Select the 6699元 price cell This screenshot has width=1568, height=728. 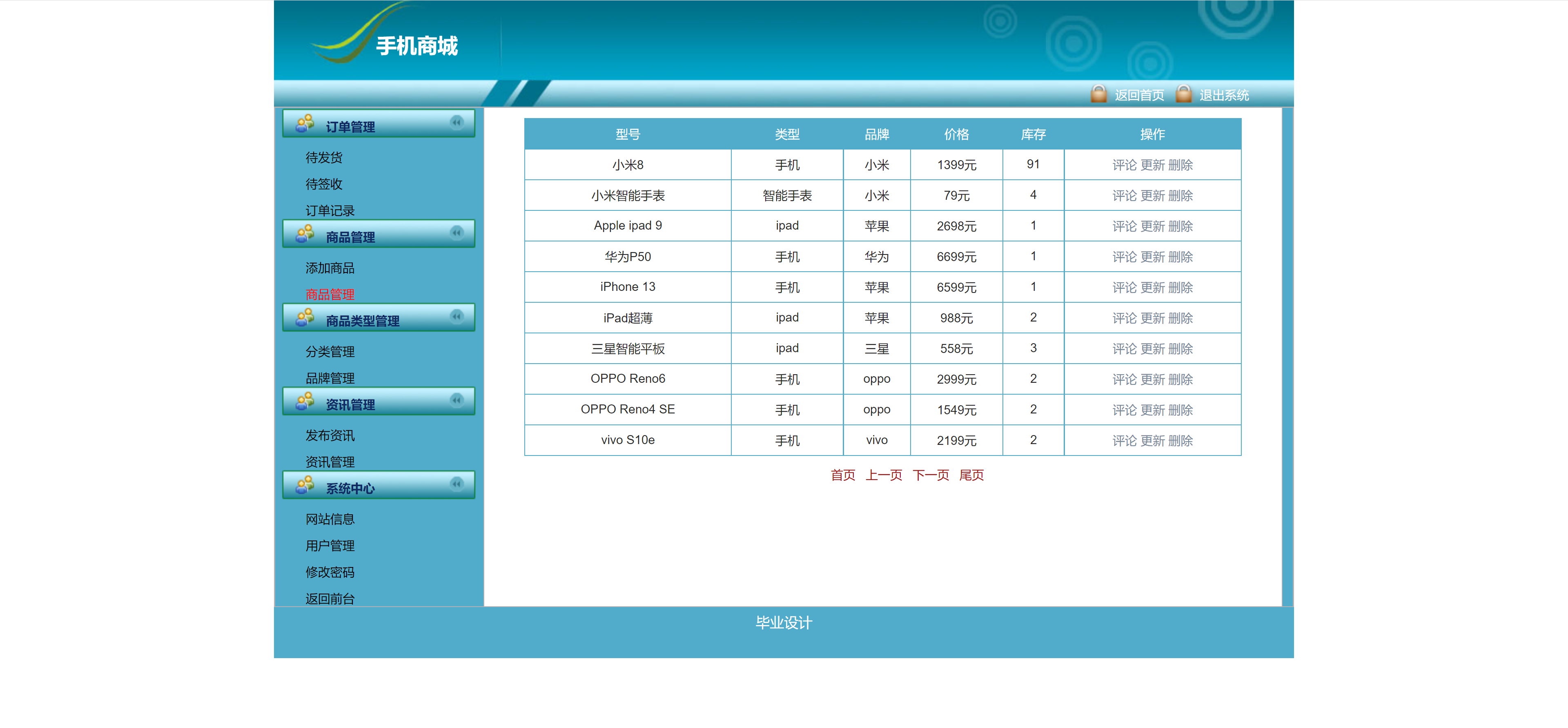[x=956, y=257]
